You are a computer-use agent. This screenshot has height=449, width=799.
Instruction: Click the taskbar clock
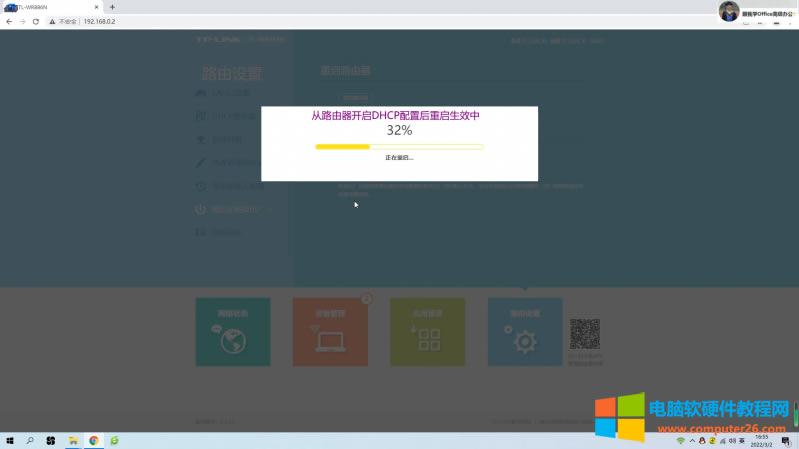[761, 441]
